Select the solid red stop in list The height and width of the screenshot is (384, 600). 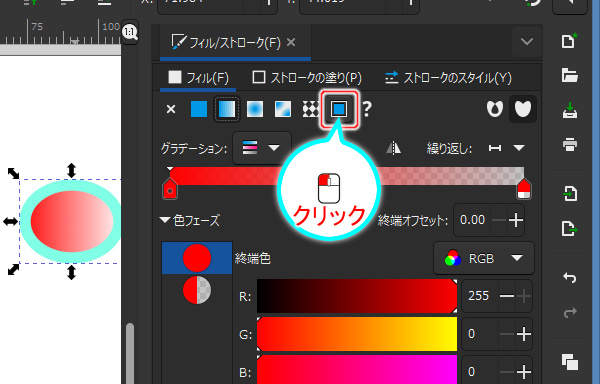click(x=197, y=258)
